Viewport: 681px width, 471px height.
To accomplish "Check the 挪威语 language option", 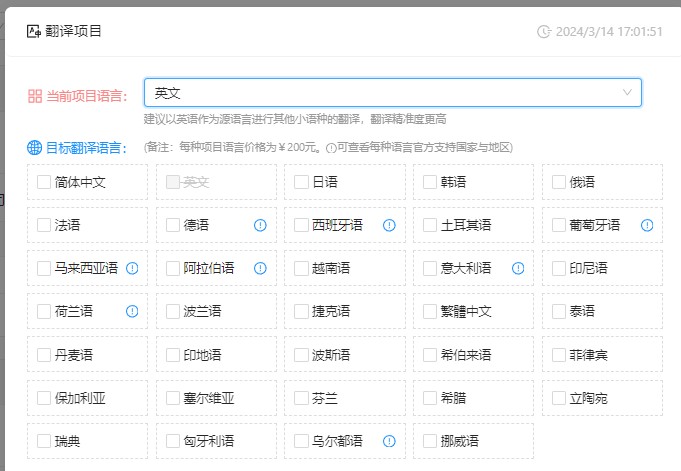I will pyautogui.click(x=431, y=440).
